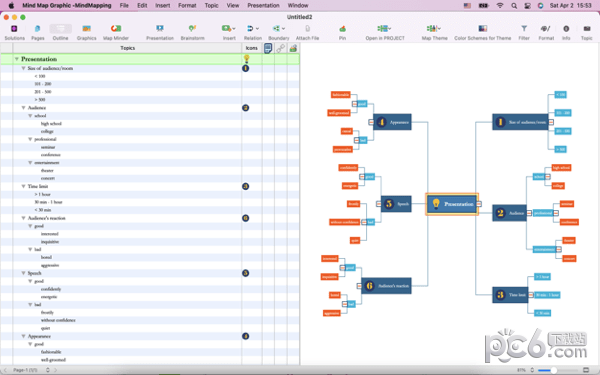The image size is (600, 375).
Task: Open the Insert menu
Action: (x=163, y=5)
